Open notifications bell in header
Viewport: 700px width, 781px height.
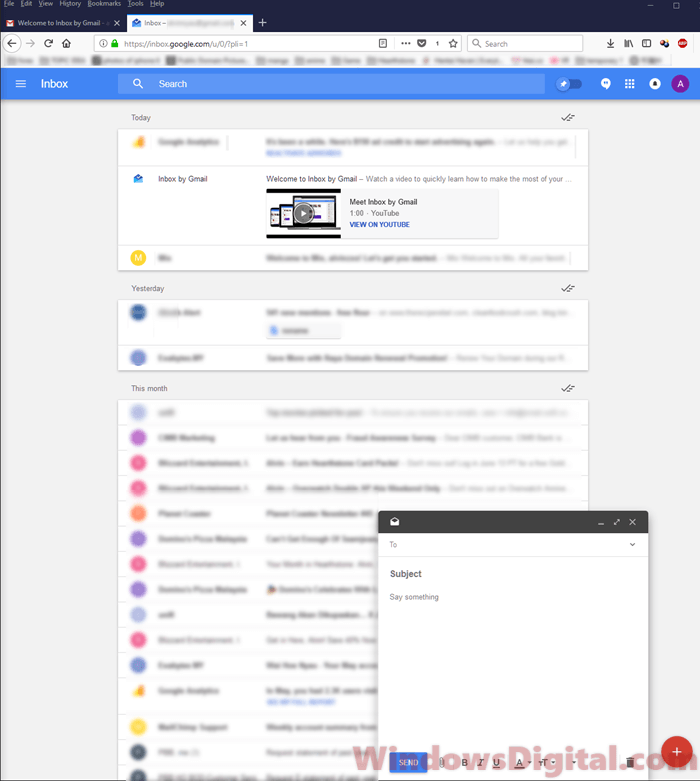[655, 84]
